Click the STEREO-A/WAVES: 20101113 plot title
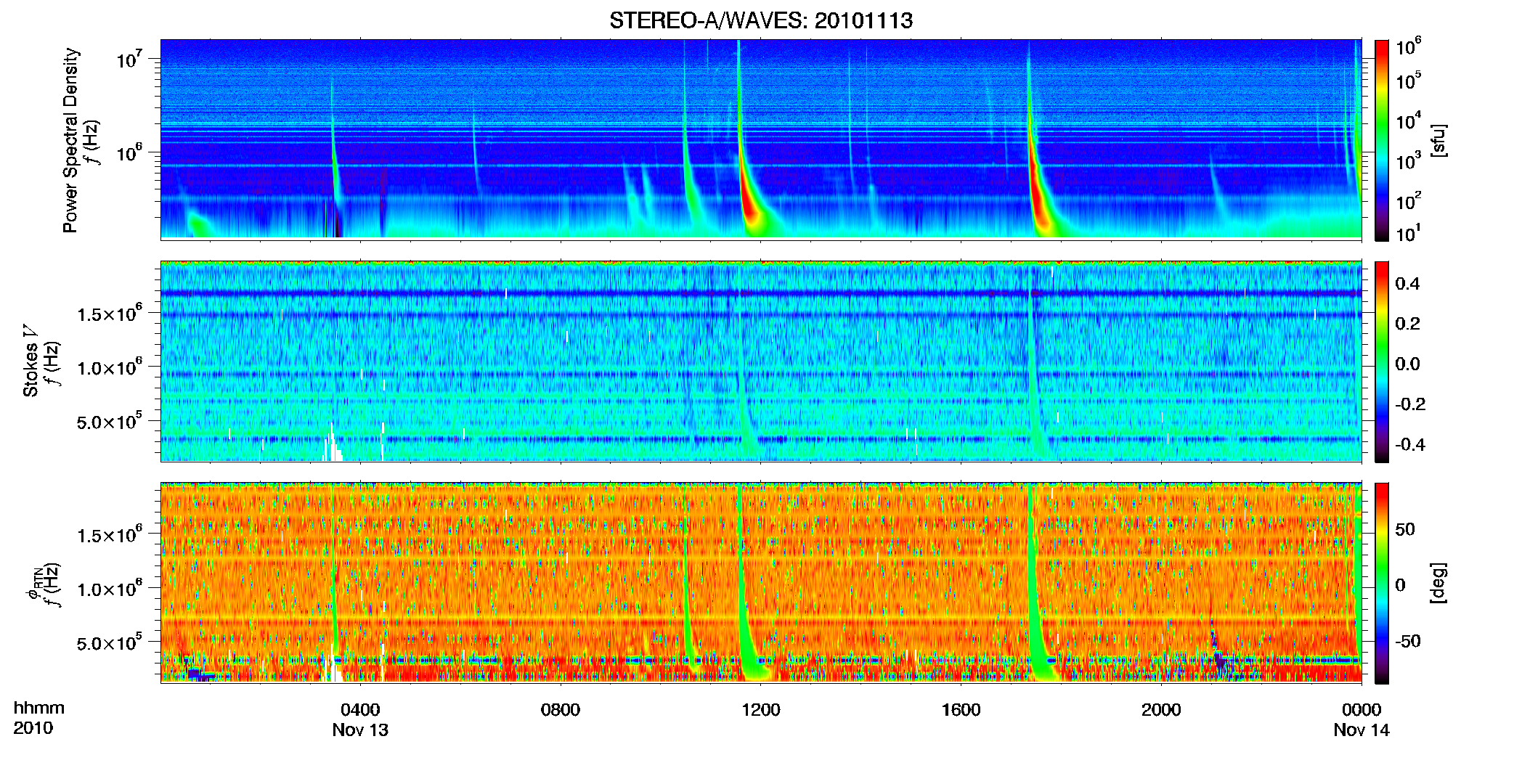This screenshot has width=1522, height=784. tap(761, 20)
